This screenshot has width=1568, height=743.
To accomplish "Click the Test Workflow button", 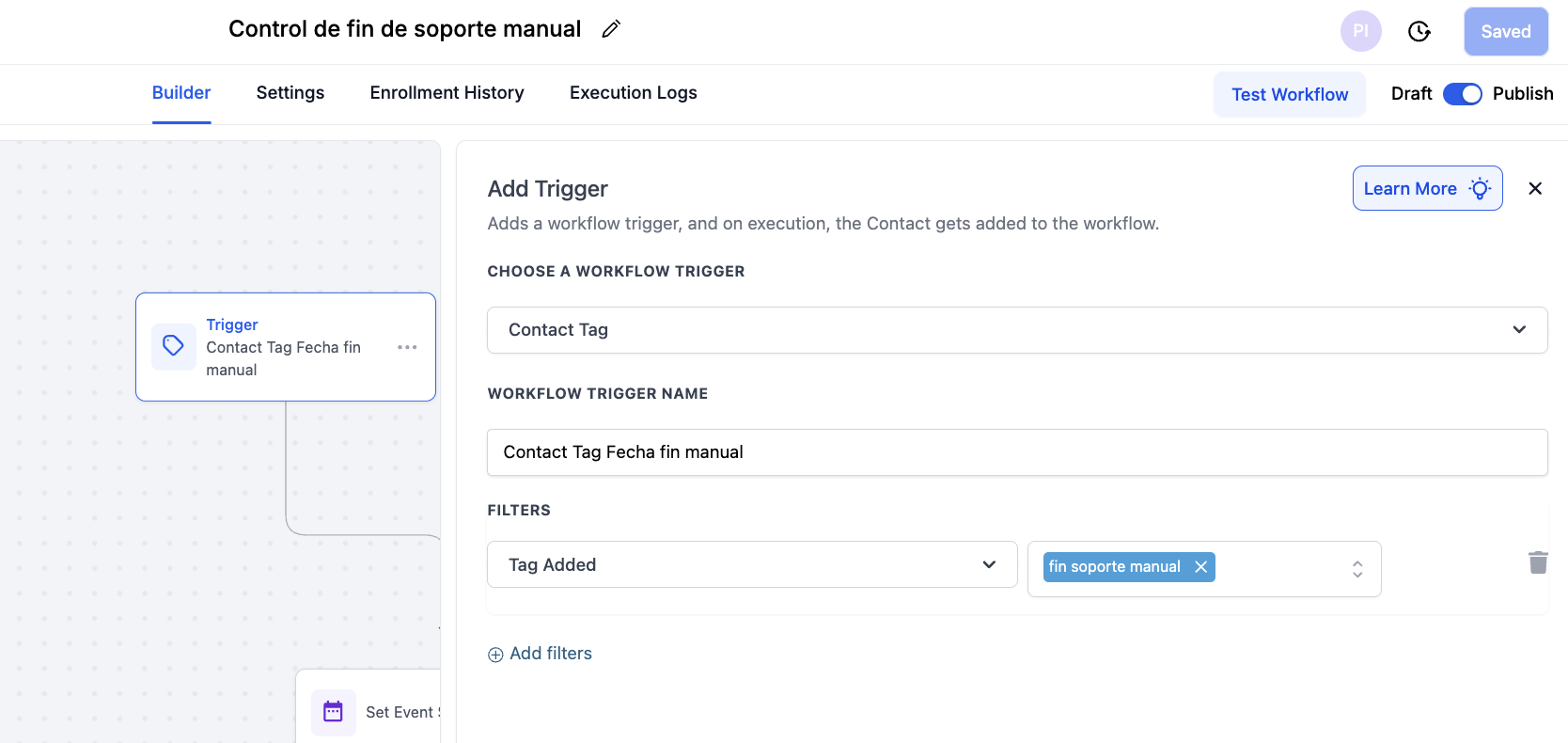I will click(x=1289, y=94).
